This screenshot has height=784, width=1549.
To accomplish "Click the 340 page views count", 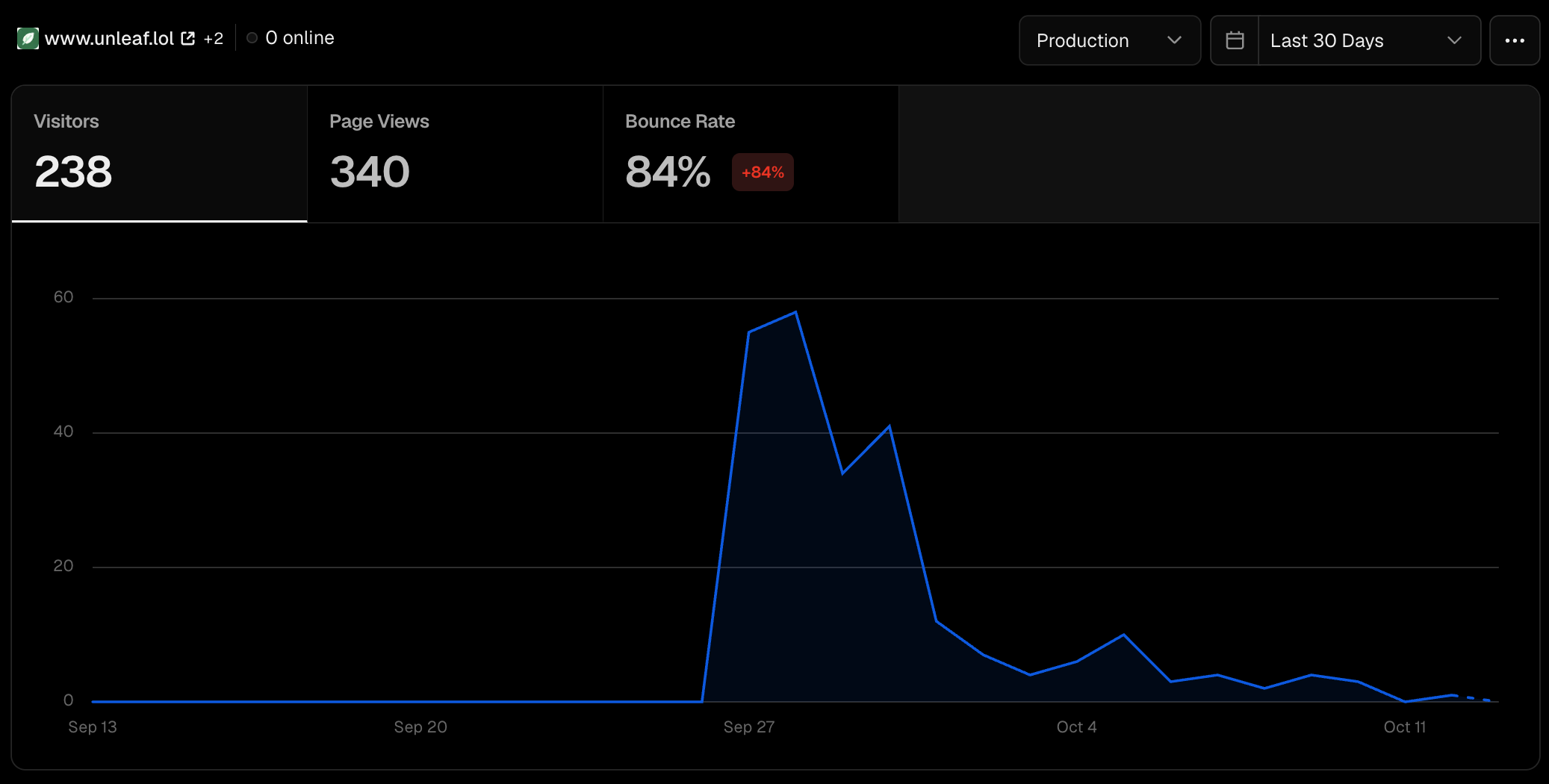I will (370, 172).
